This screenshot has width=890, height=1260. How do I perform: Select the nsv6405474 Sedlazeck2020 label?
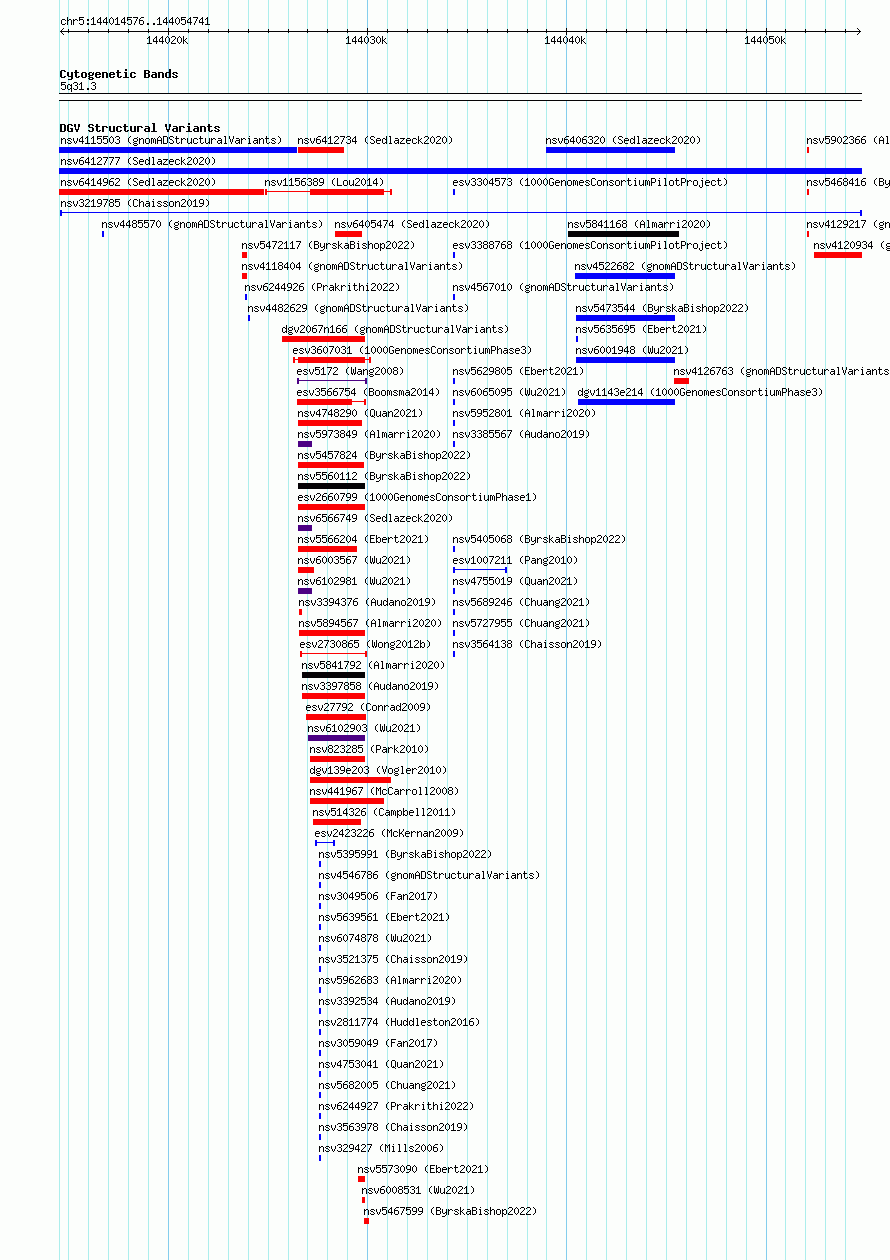pyautogui.click(x=412, y=224)
